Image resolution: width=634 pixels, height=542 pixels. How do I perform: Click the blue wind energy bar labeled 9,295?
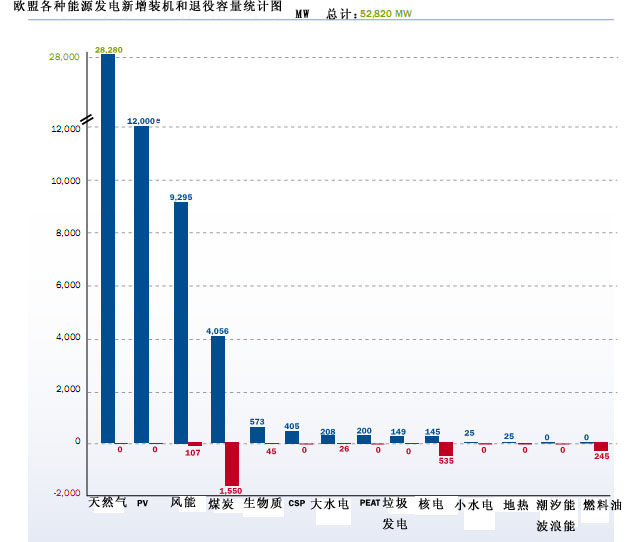pyautogui.click(x=181, y=322)
